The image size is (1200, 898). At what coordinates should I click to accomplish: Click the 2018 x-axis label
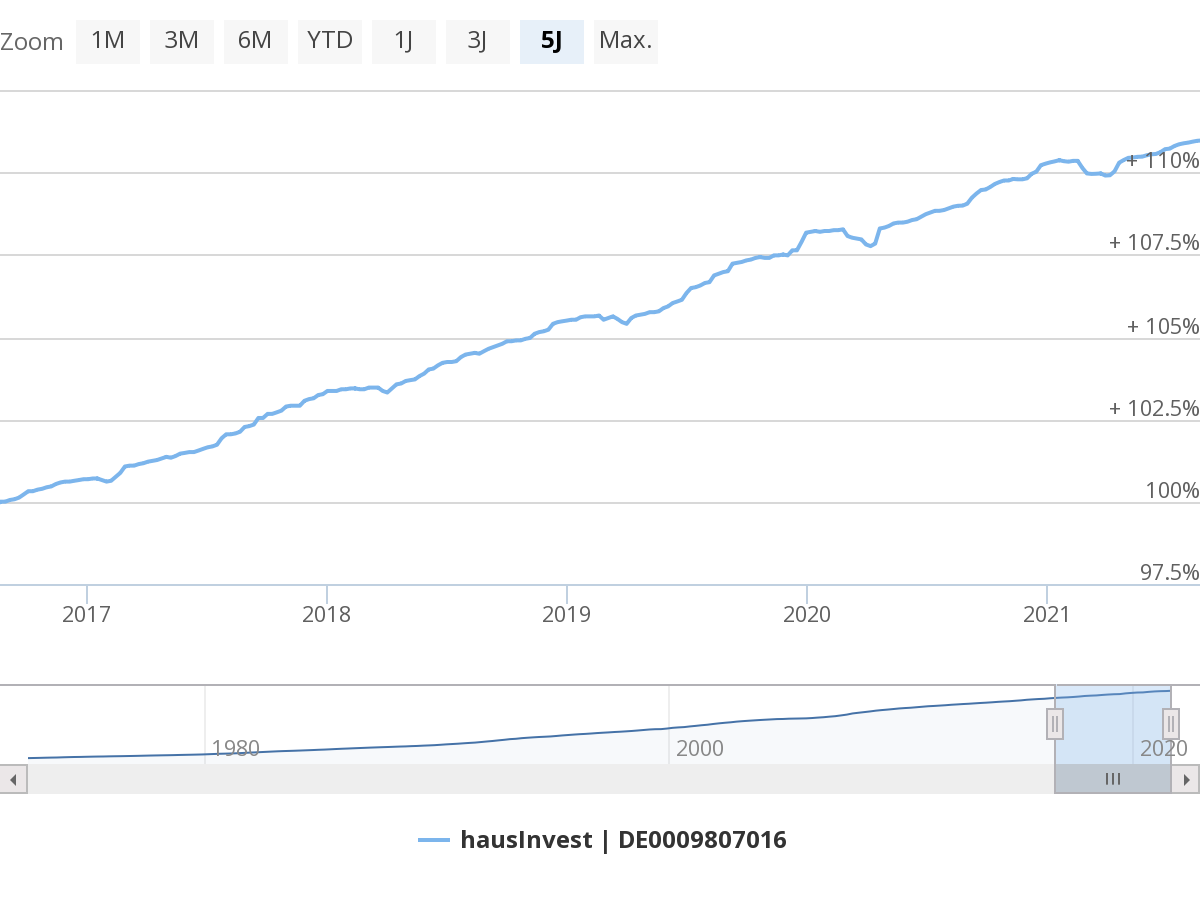326,614
